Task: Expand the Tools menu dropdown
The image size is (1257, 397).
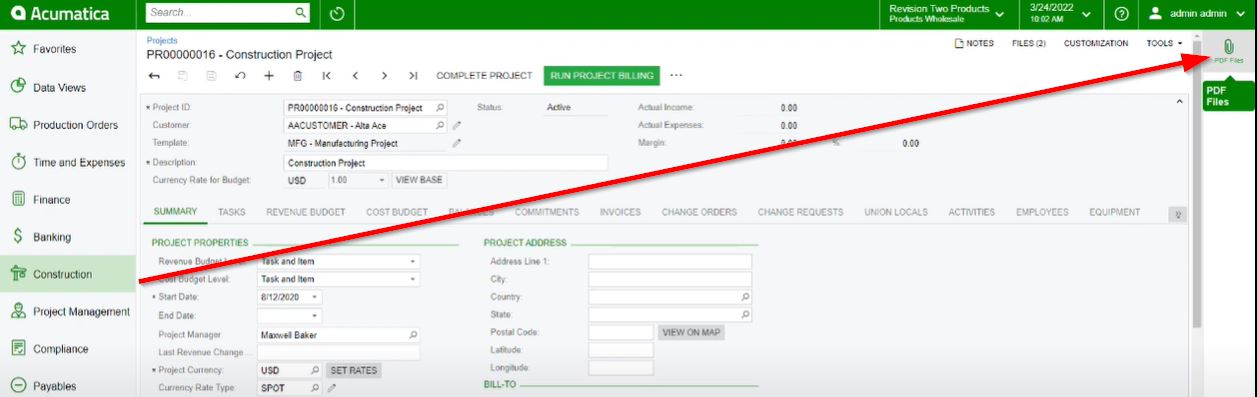Action: (x=1164, y=43)
